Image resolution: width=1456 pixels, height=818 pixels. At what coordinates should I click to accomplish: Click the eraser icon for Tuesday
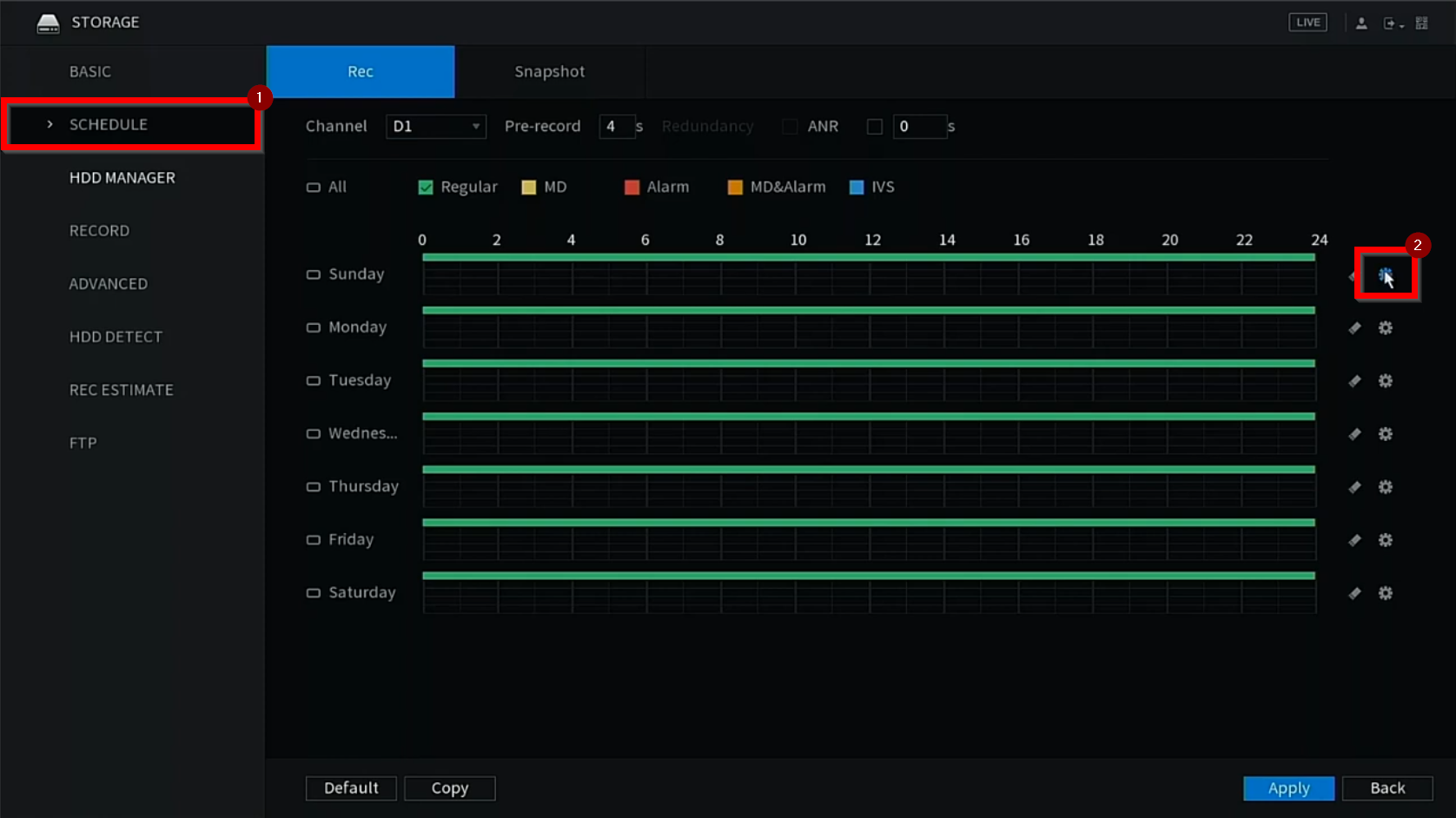click(1354, 381)
